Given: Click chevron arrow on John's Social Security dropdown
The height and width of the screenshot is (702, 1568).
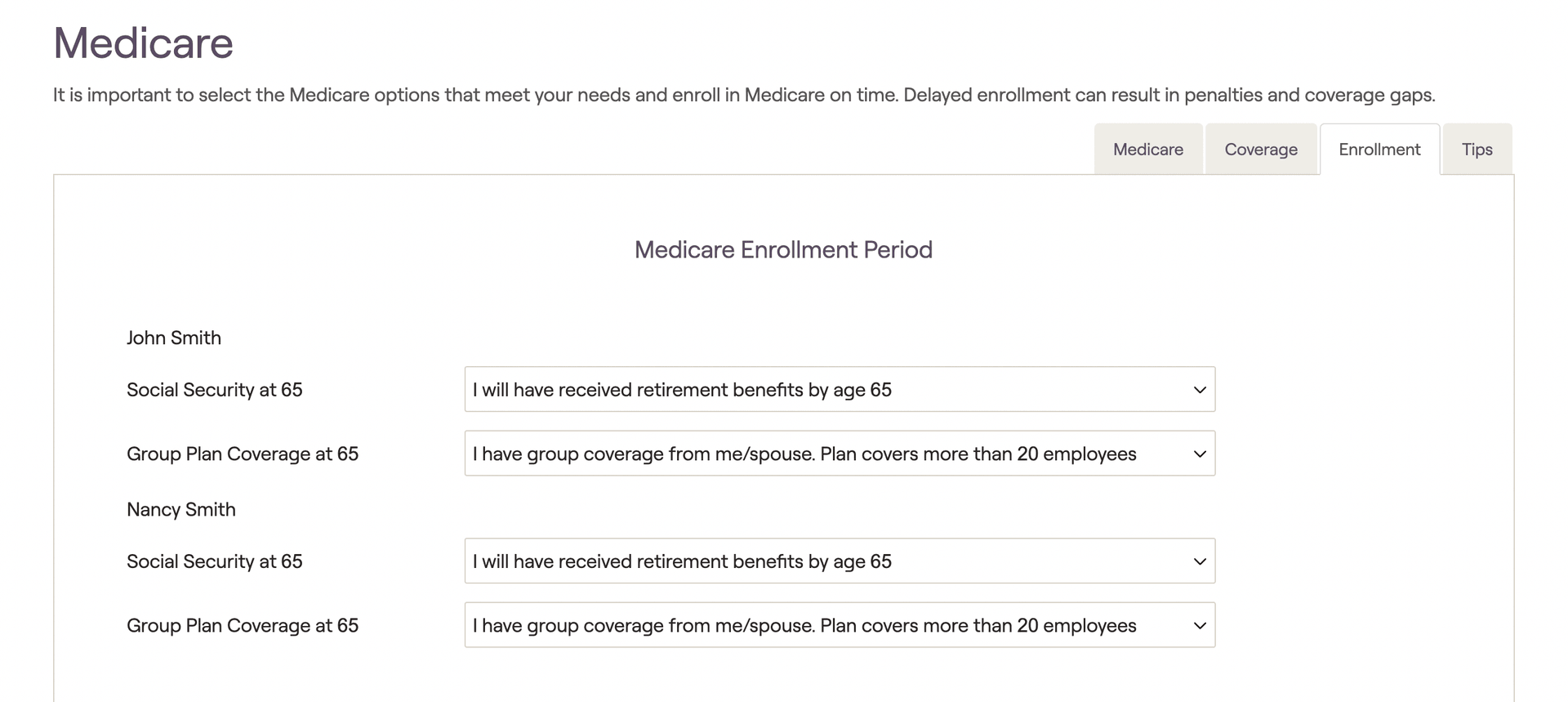Looking at the screenshot, I should [x=1199, y=390].
